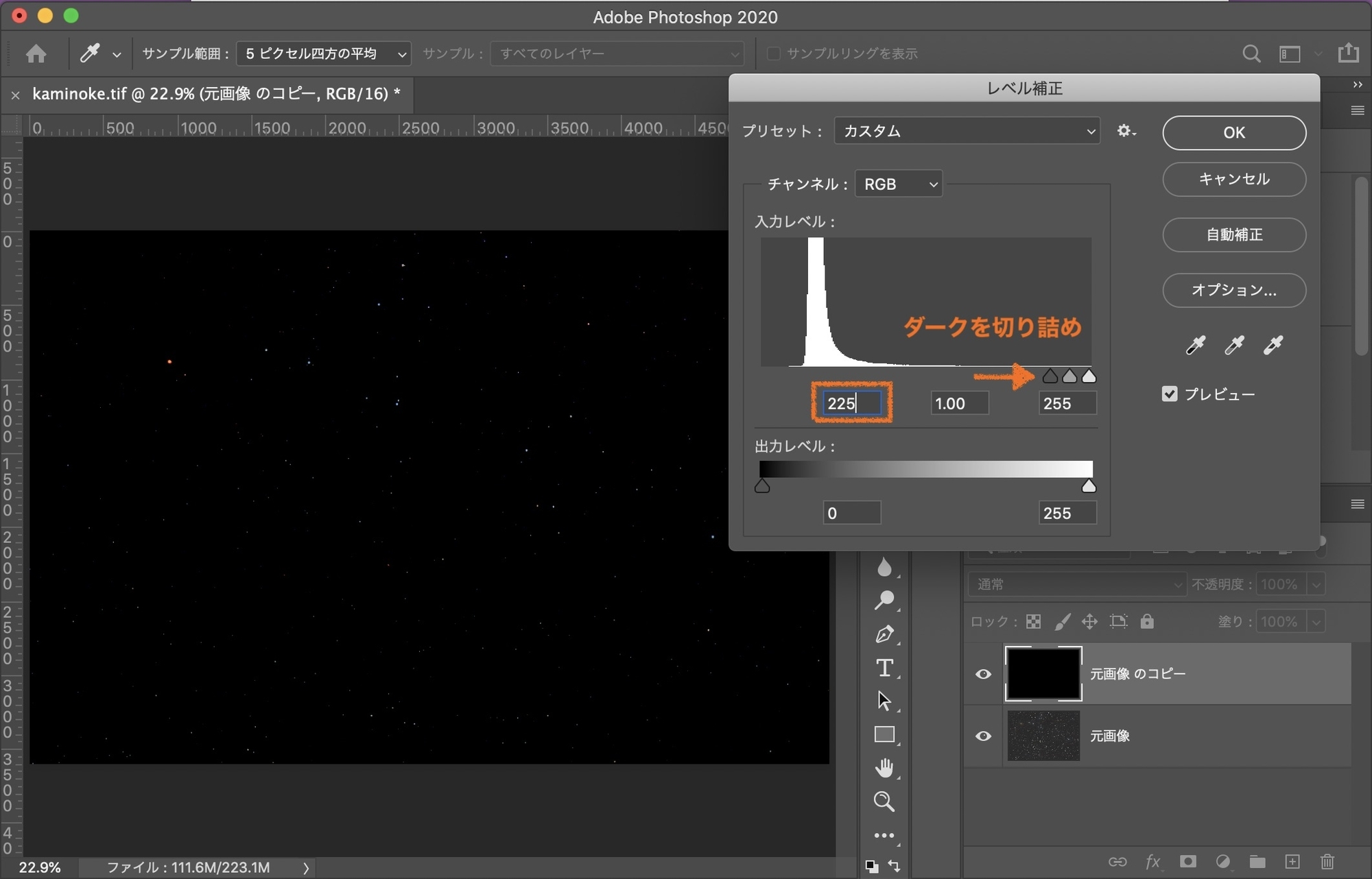
Task: Select the 元画像 layer thumbnail
Action: pos(1043,736)
